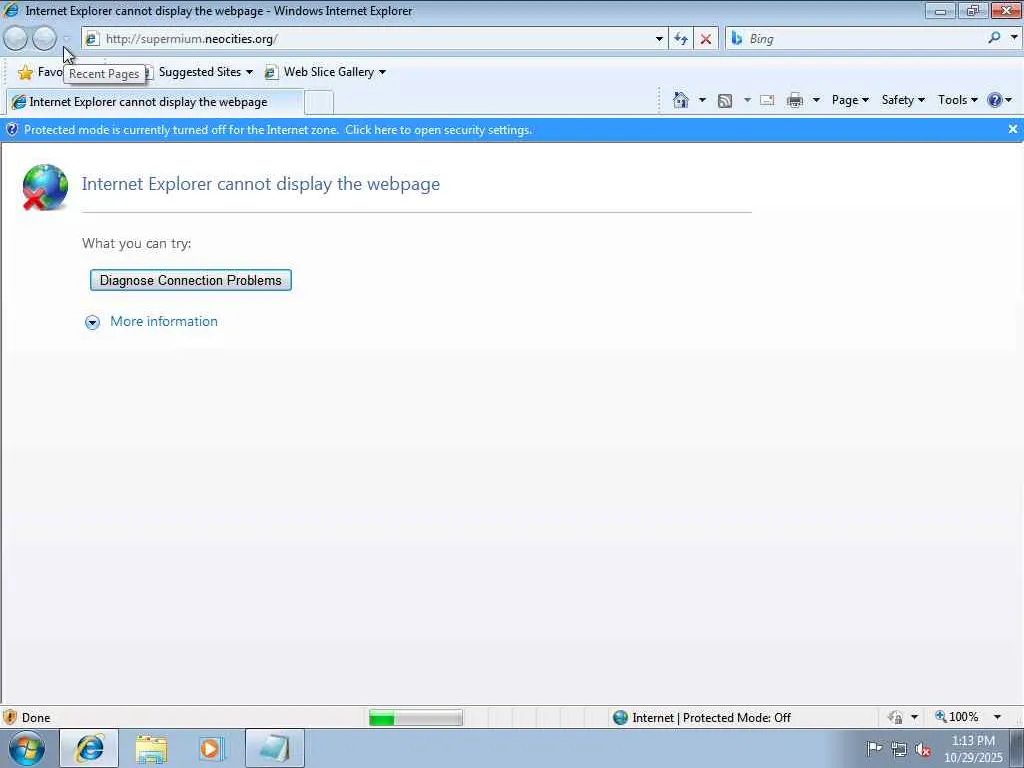Click the globe error icon

coord(45,187)
